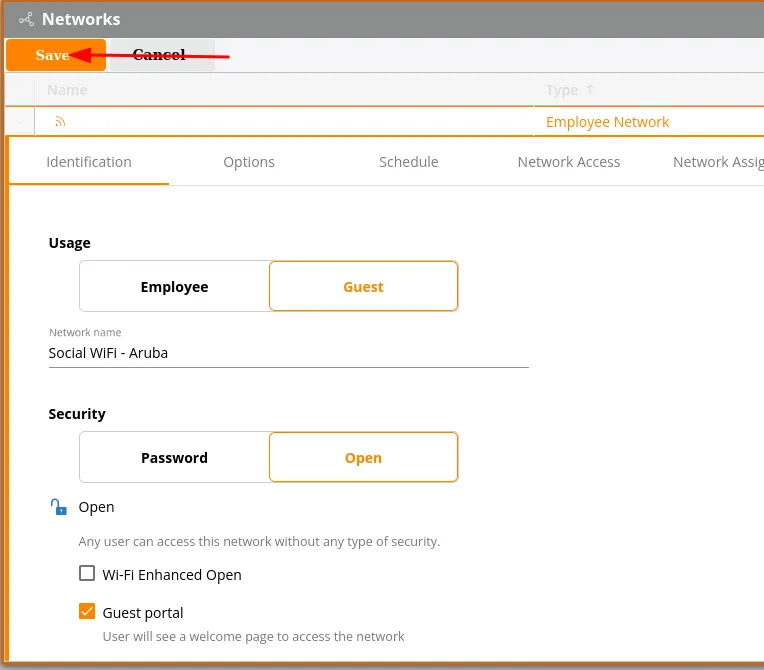
Task: Select Employee usage option
Action: [x=174, y=287]
